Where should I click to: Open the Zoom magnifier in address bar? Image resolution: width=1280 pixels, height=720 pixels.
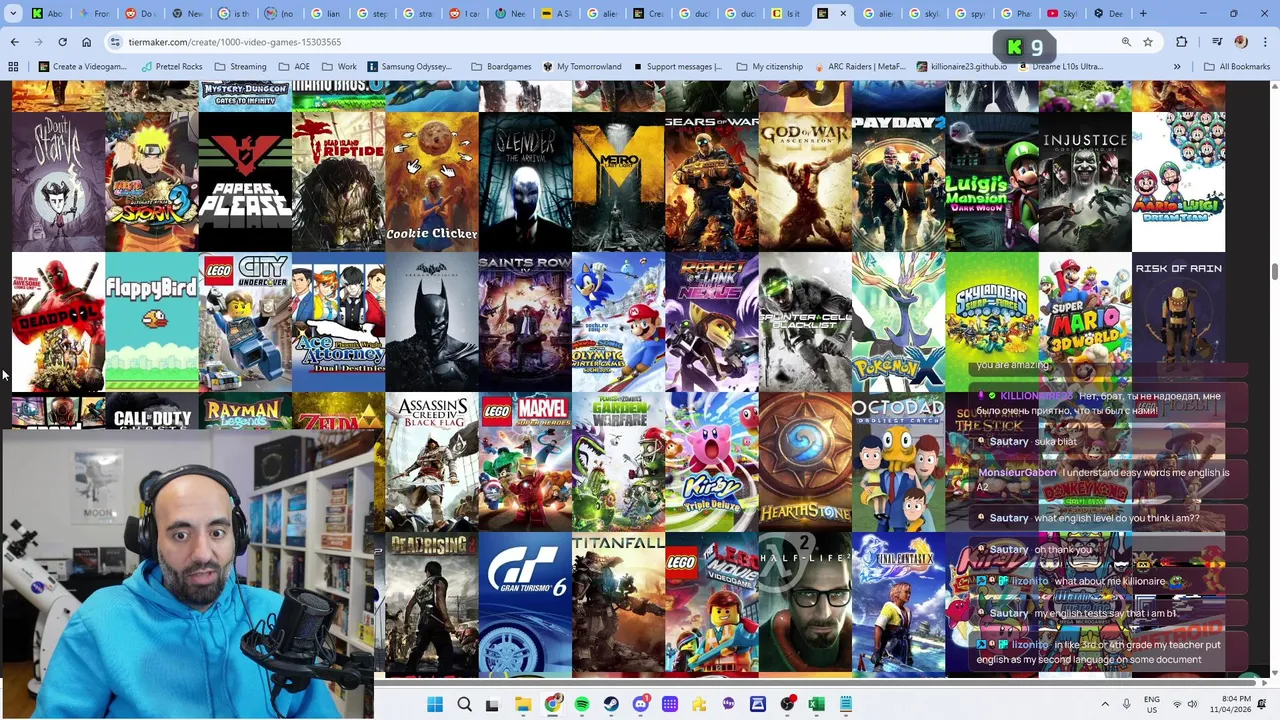[x=1126, y=42]
